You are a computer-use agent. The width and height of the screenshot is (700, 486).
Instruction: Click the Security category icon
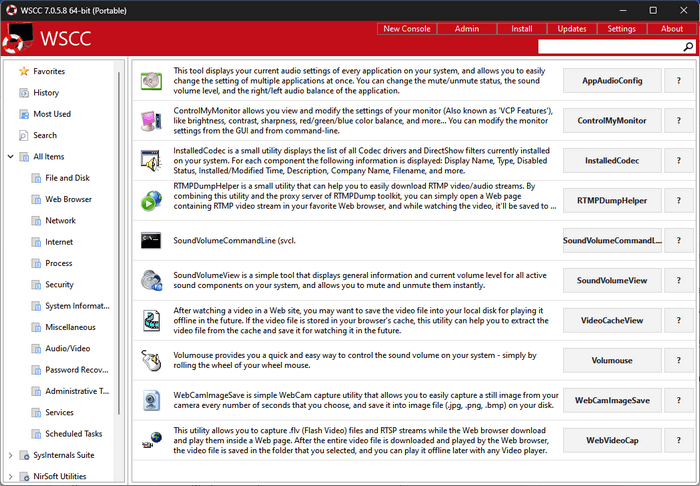click(36, 285)
